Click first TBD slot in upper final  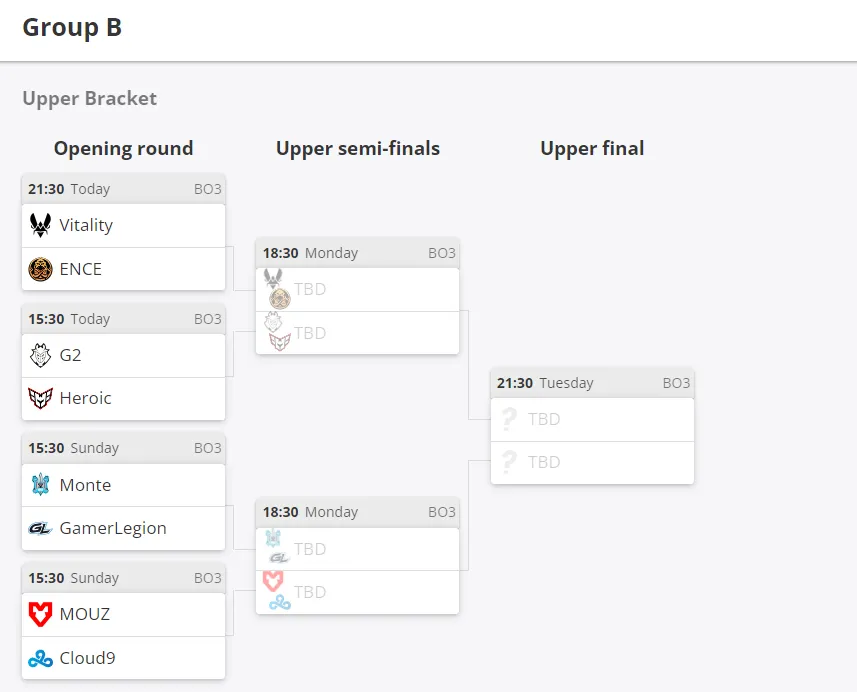tap(592, 419)
